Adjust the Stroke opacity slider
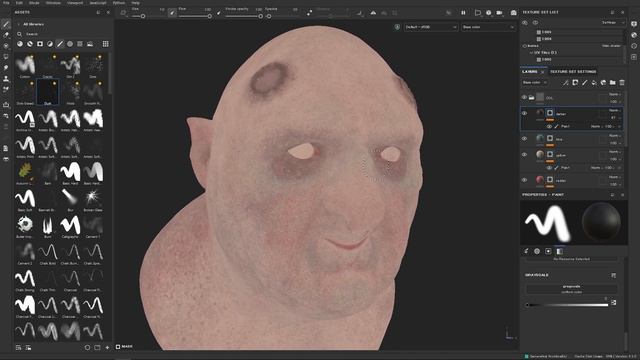 tap(244, 16)
